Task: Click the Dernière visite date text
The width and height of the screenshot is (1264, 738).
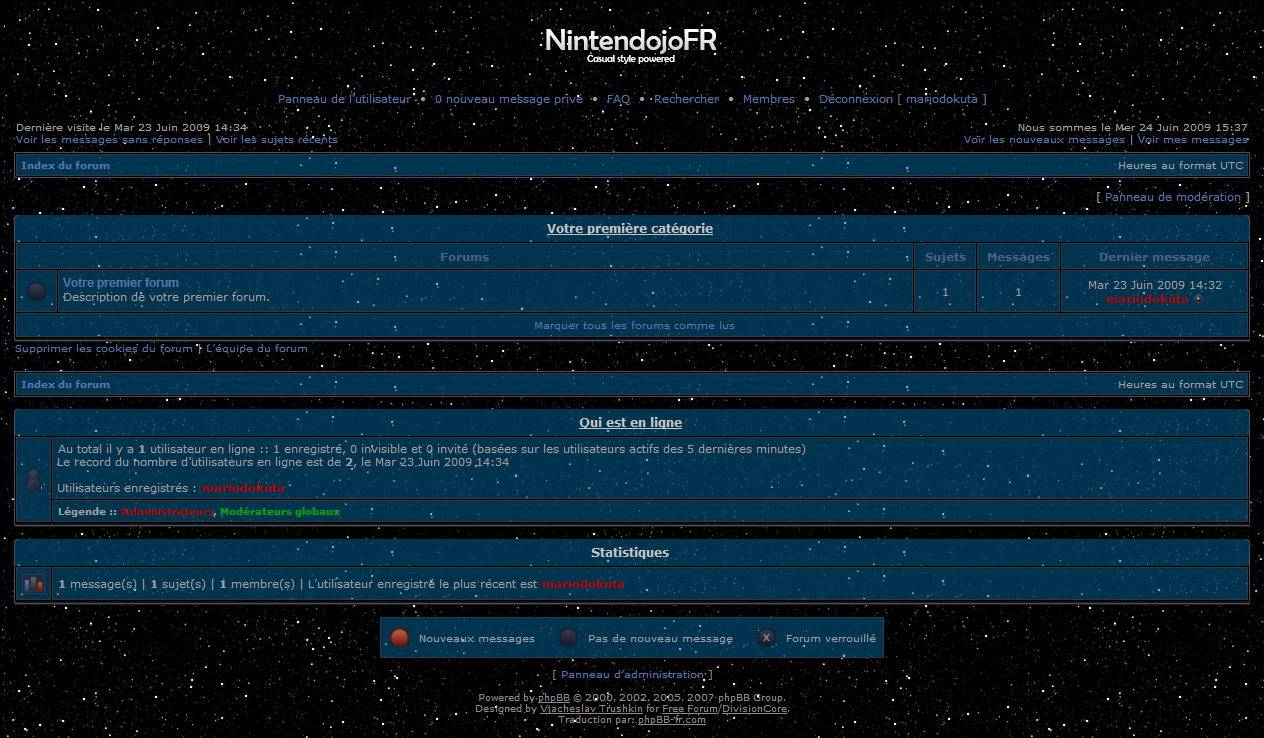Action: [131, 128]
